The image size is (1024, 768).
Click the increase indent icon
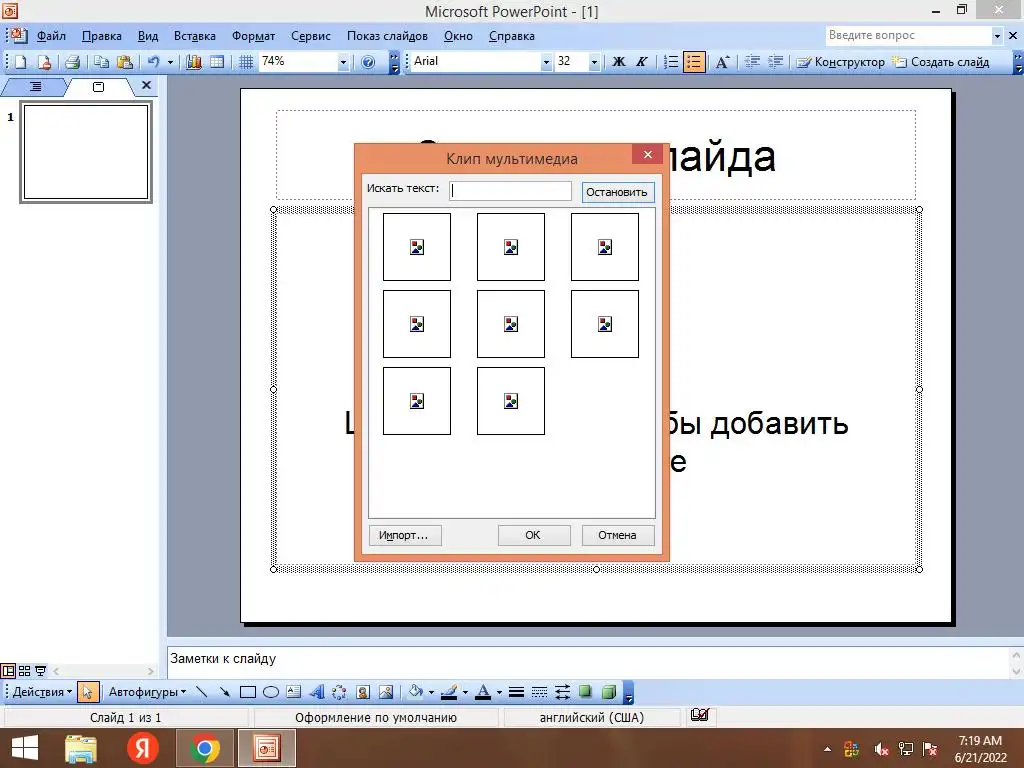coord(775,62)
